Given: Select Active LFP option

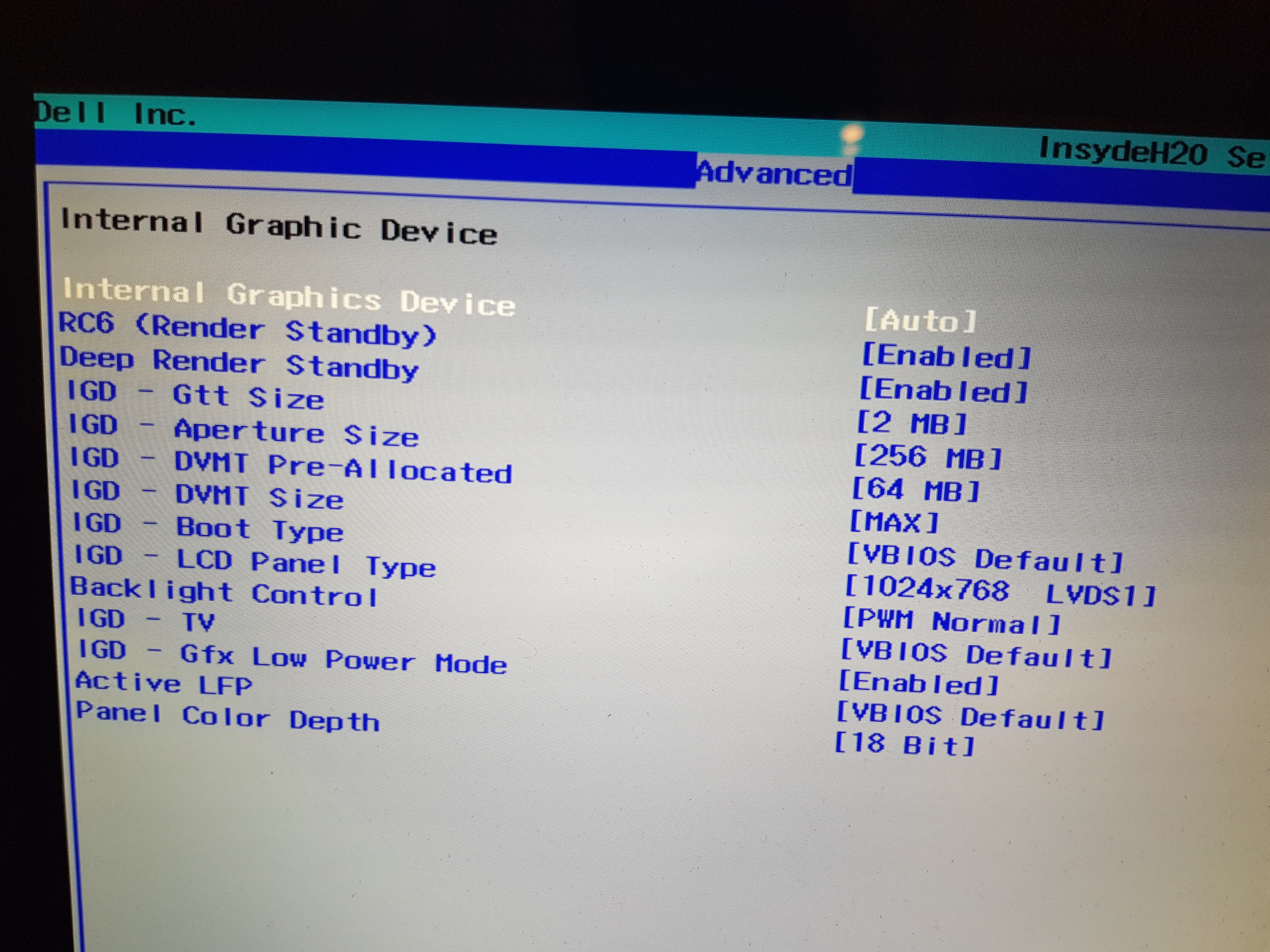Looking at the screenshot, I should 164,684.
